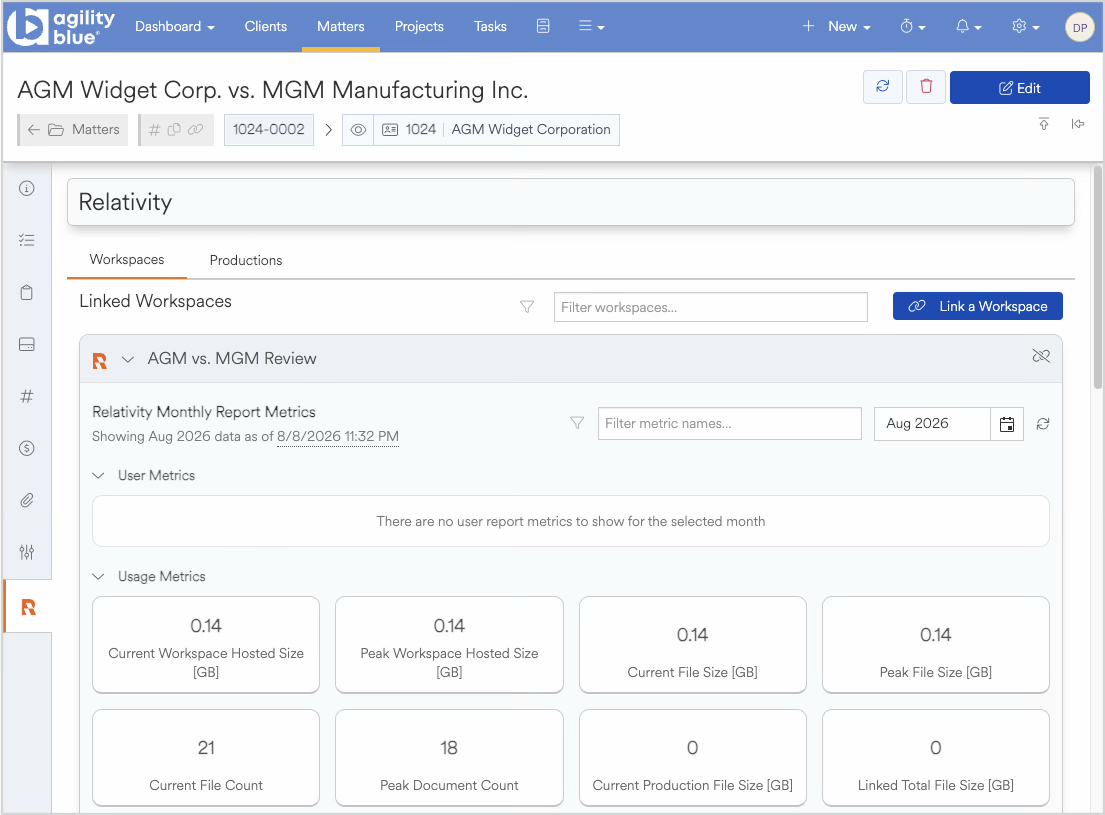Switch to the Workspaces tab

coord(127,259)
